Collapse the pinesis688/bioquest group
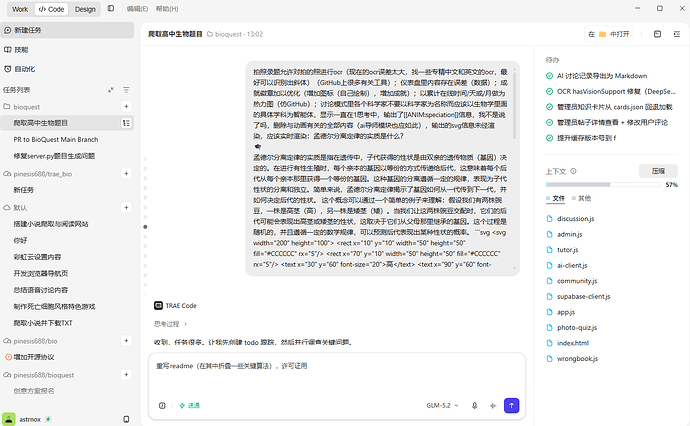The height and width of the screenshot is (426, 690). [39, 375]
